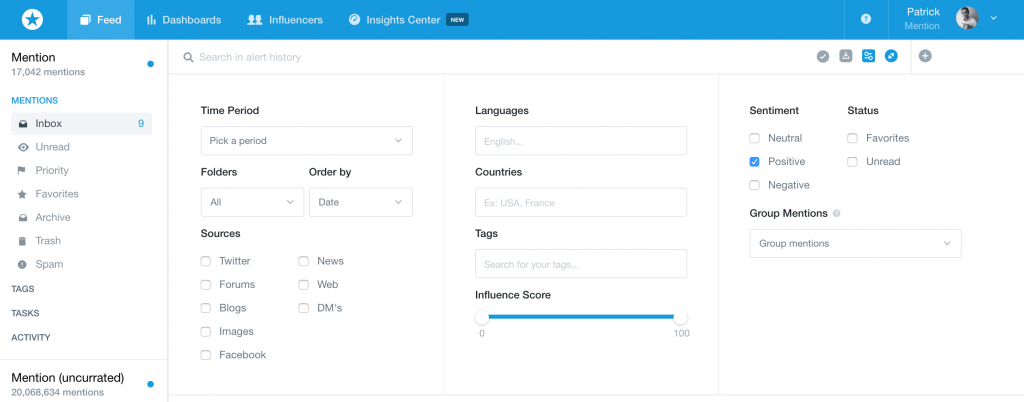Image resolution: width=1024 pixels, height=402 pixels.
Task: Go to the Insights Center tab
Action: pyautogui.click(x=408, y=20)
